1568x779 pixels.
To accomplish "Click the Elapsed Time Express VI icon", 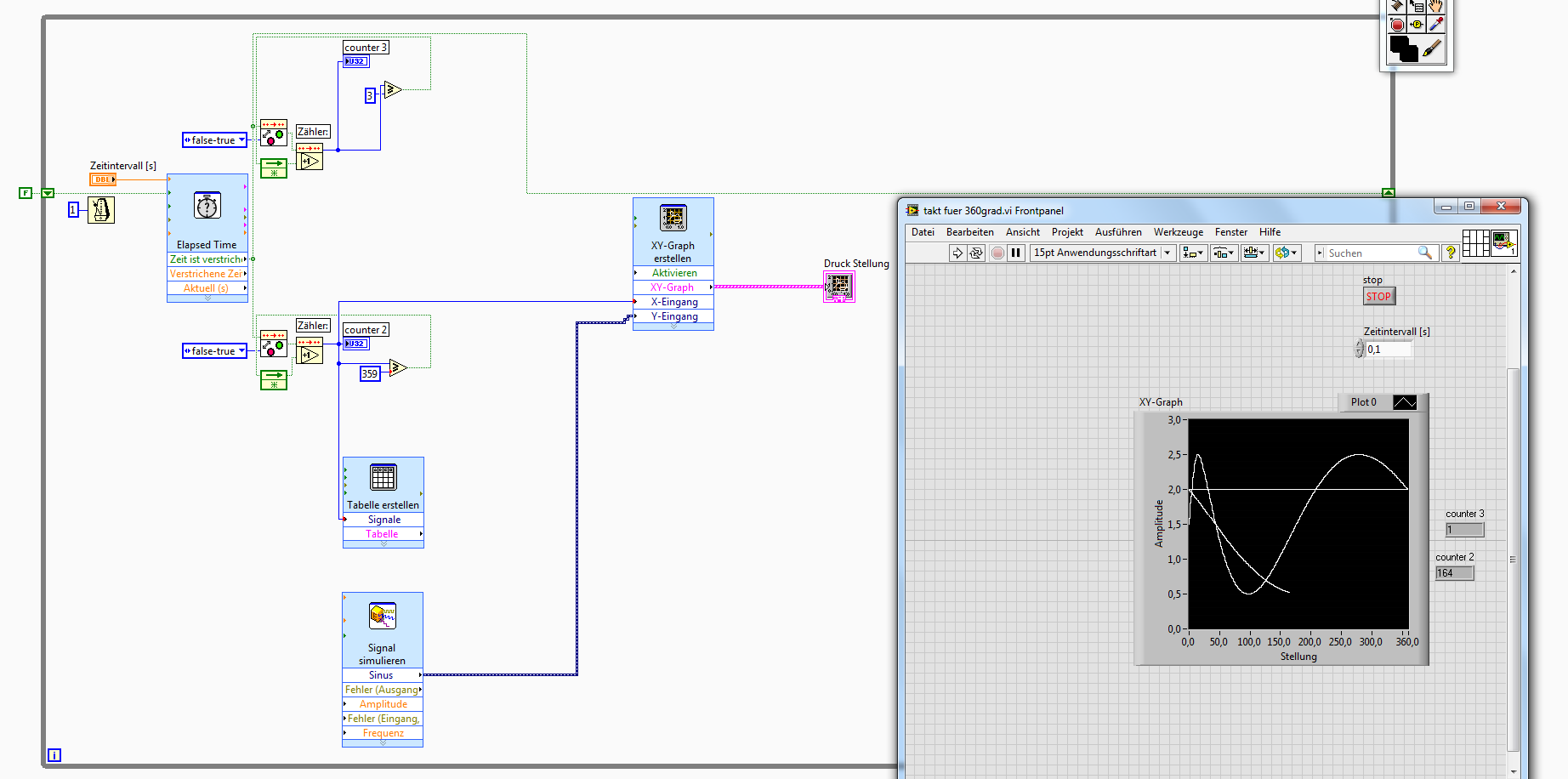I will [207, 206].
